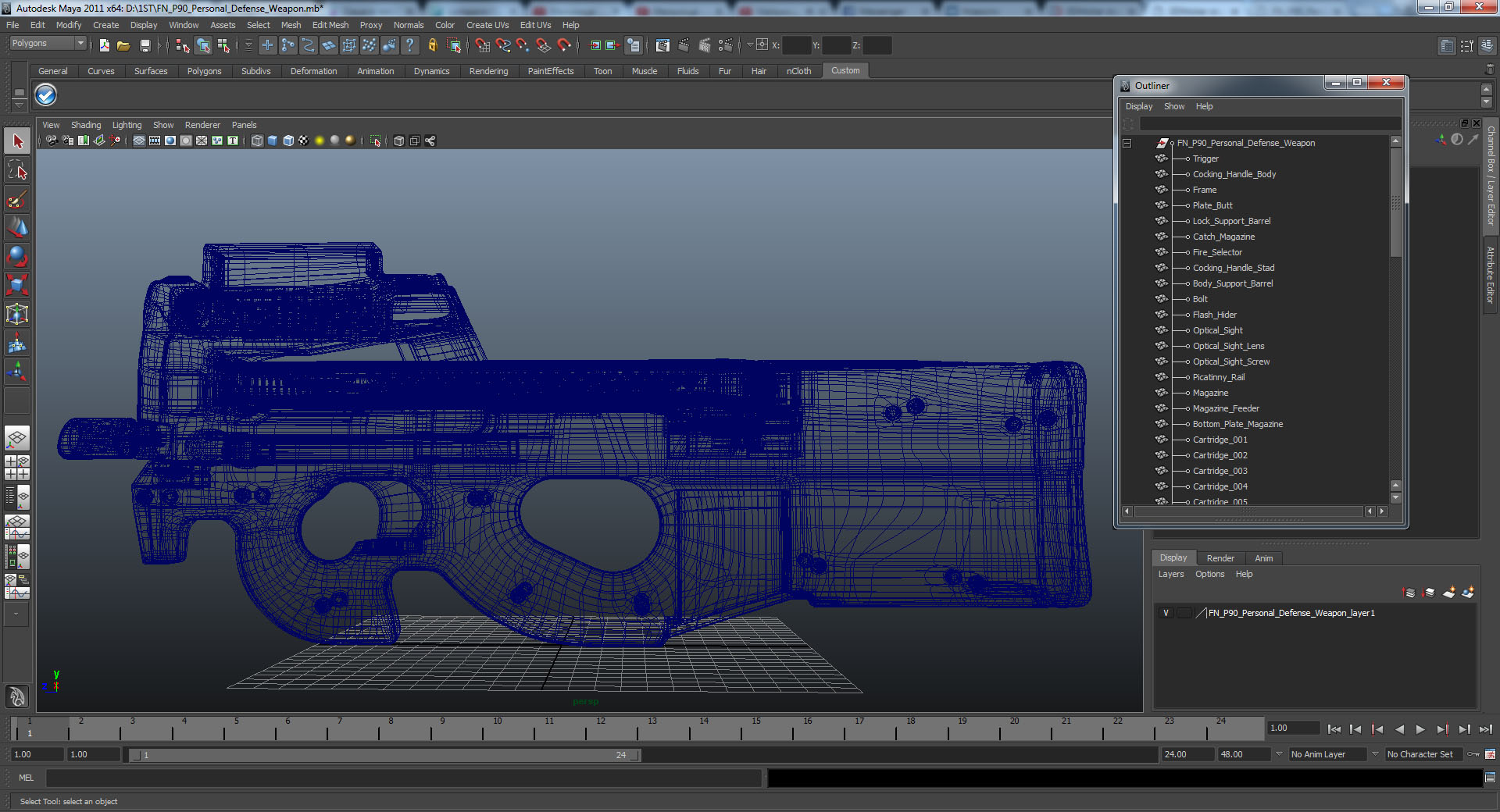Select Magazine_Feeder in the Outliner
The height and width of the screenshot is (812, 1500).
(1226, 408)
